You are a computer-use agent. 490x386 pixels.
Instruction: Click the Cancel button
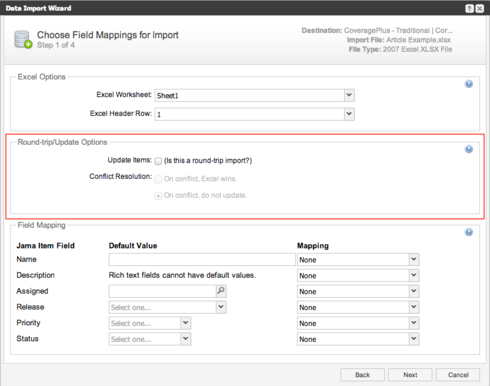click(458, 375)
